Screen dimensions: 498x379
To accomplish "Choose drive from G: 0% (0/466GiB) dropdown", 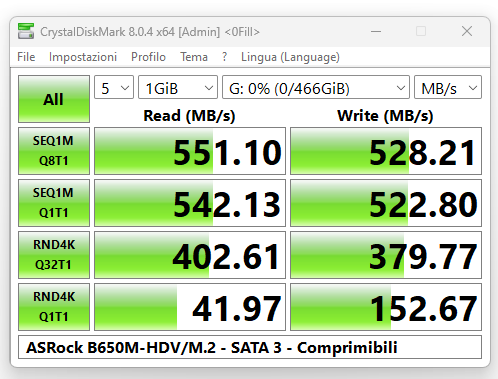I will click(x=316, y=87).
